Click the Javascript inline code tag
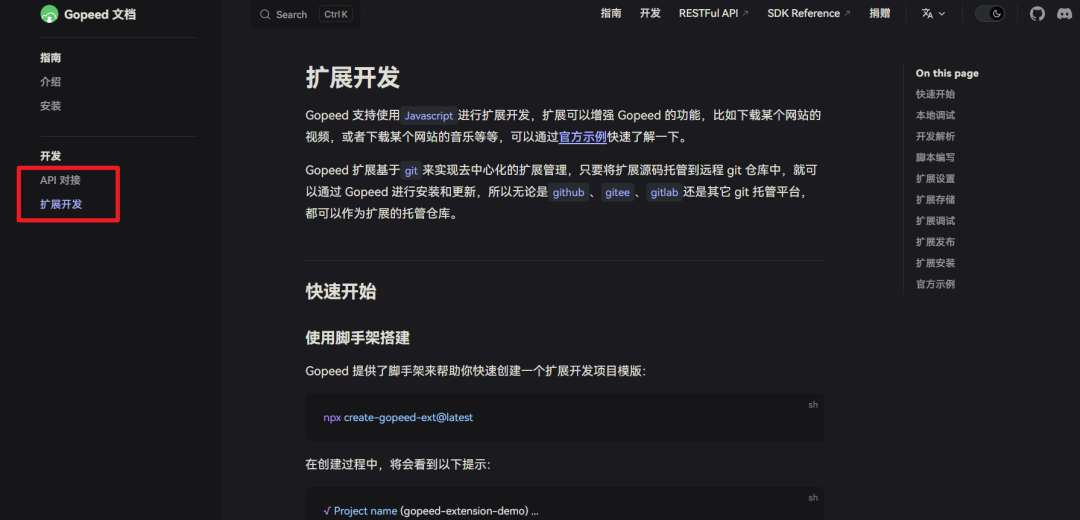The height and width of the screenshot is (520, 1080). point(429,115)
